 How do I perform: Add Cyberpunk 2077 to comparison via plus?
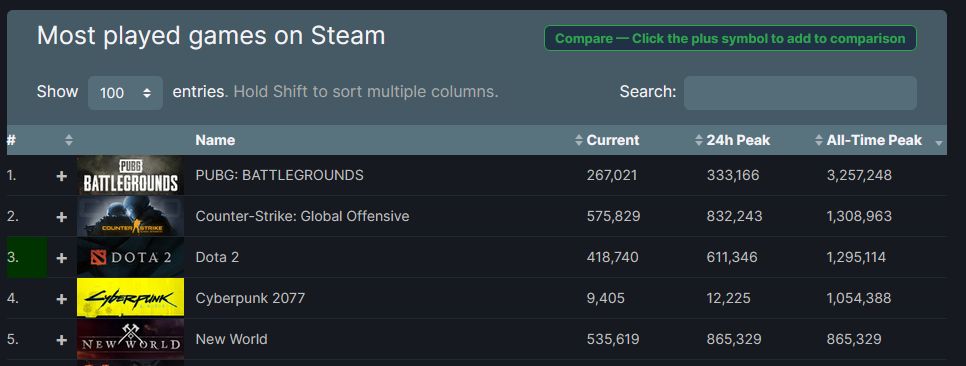[x=62, y=299]
